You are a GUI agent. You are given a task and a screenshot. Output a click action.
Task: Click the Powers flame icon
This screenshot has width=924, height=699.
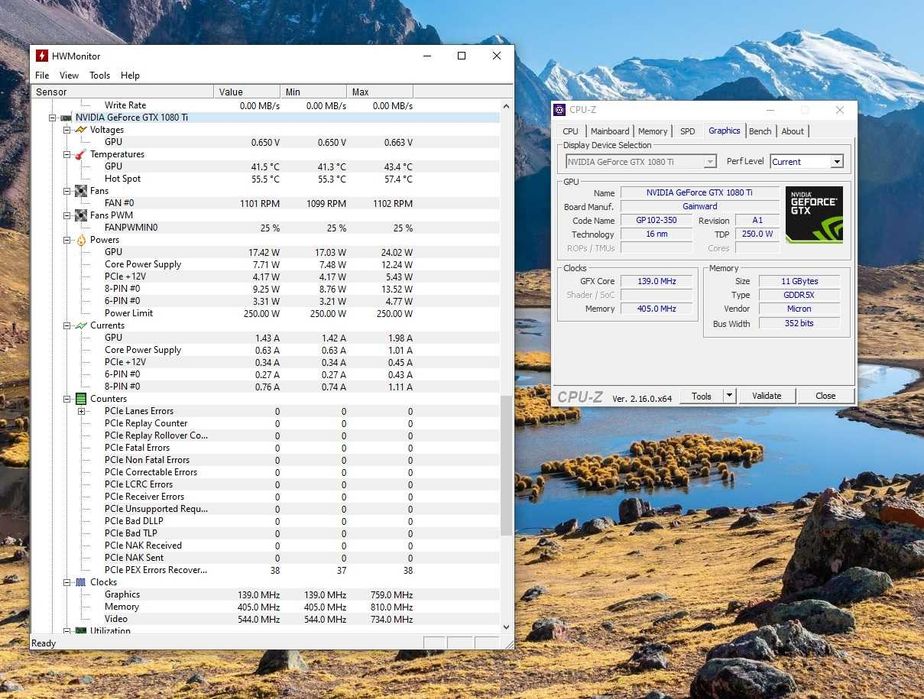point(81,240)
